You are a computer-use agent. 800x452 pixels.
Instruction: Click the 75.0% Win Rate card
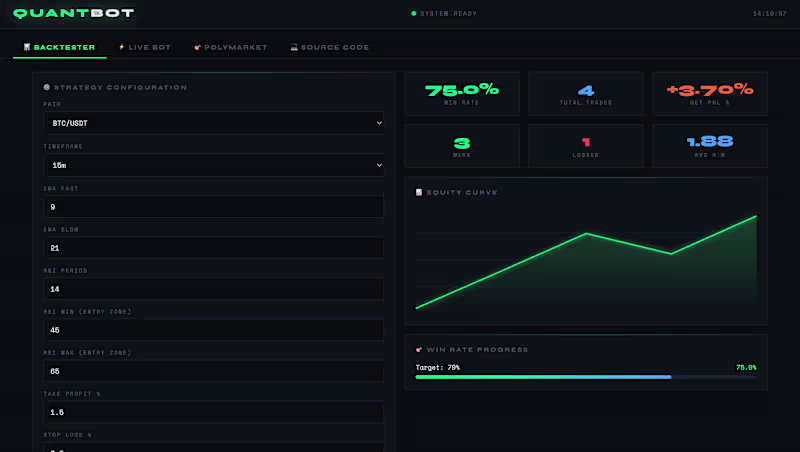[462, 94]
